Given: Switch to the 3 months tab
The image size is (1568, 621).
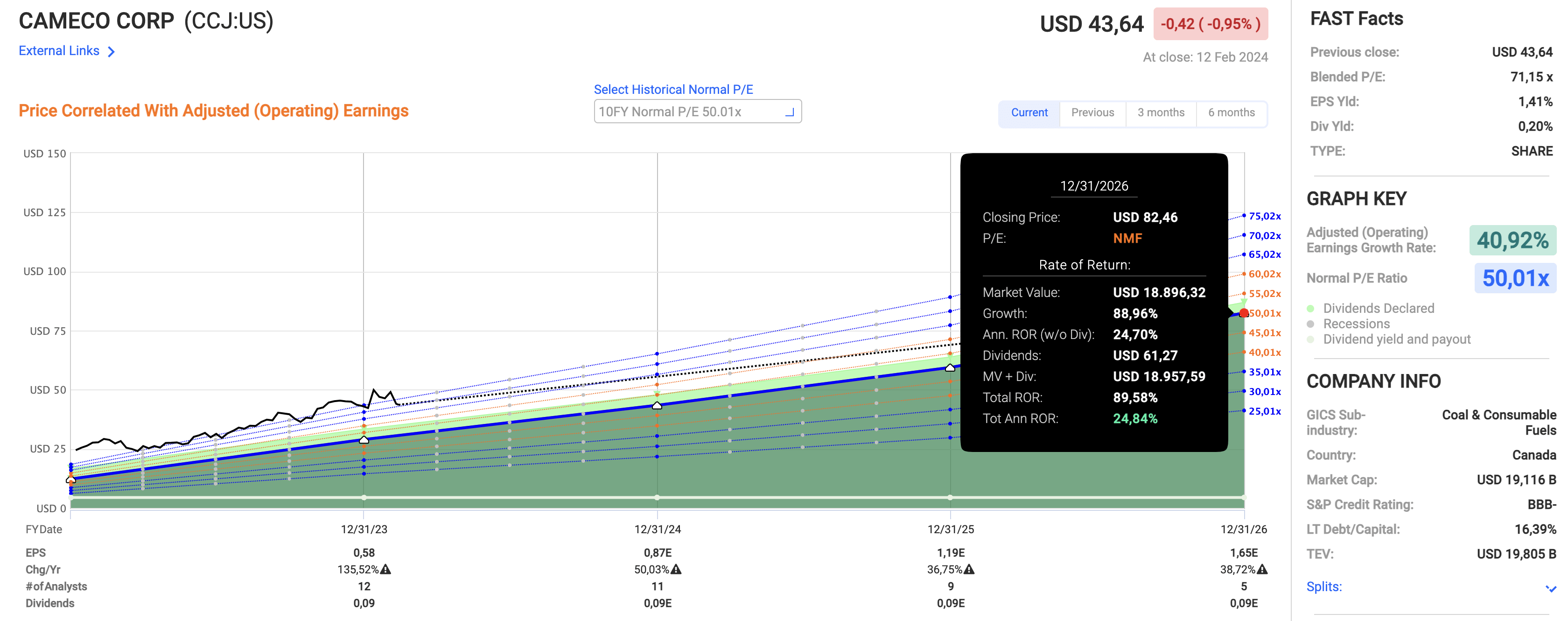Looking at the screenshot, I should 1161,113.
